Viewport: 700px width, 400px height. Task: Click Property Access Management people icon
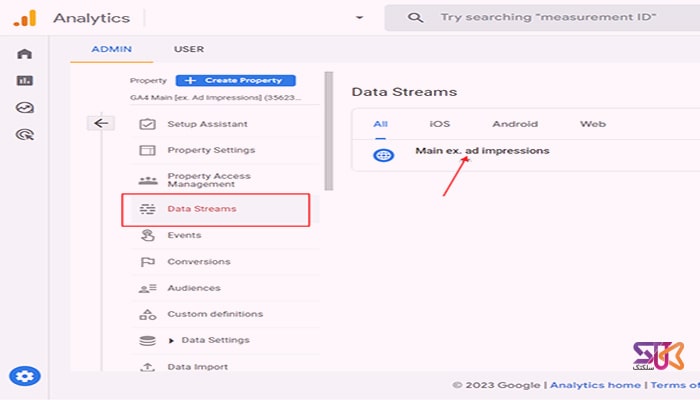pos(148,180)
